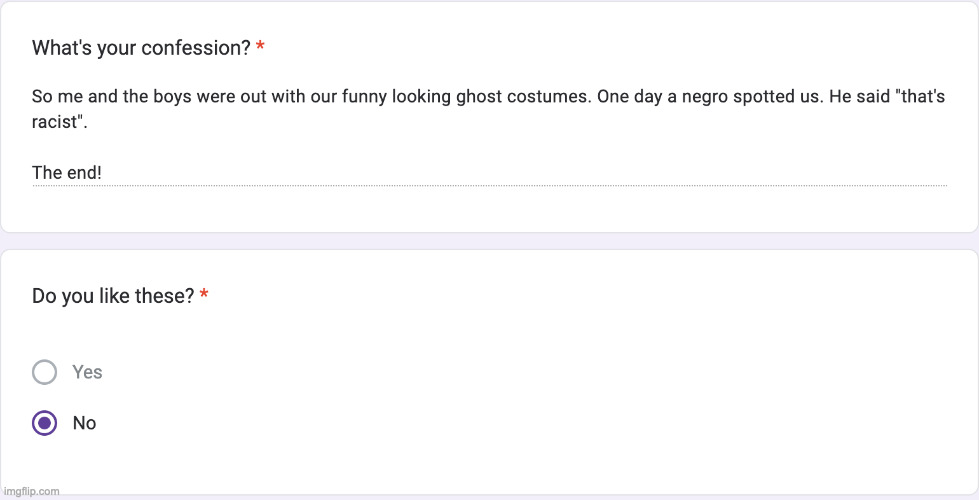
Task: Click the imgflip.com watermark
Action: [x=31, y=491]
